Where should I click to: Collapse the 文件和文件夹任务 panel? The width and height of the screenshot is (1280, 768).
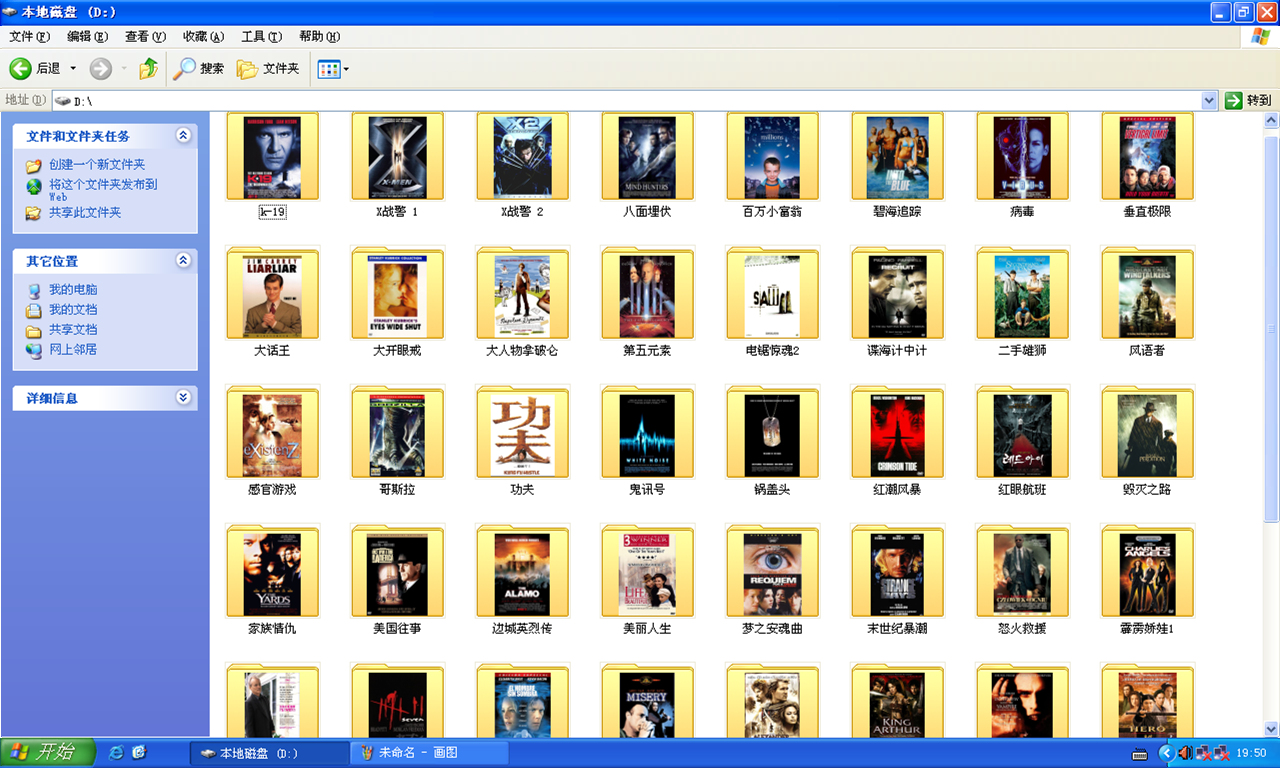point(183,135)
